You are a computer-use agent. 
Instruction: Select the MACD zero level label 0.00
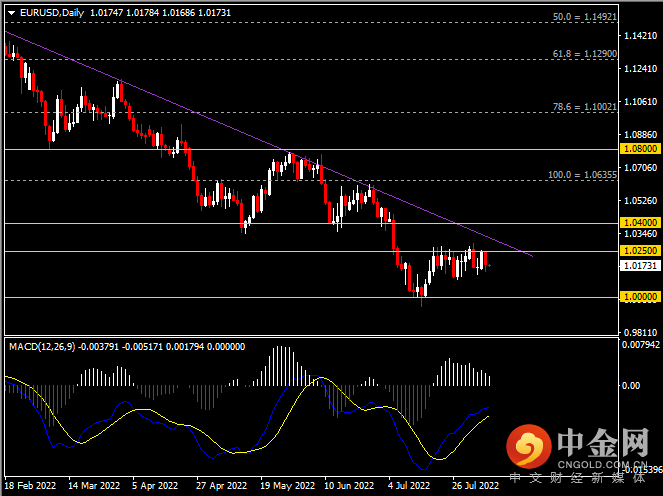pos(631,385)
